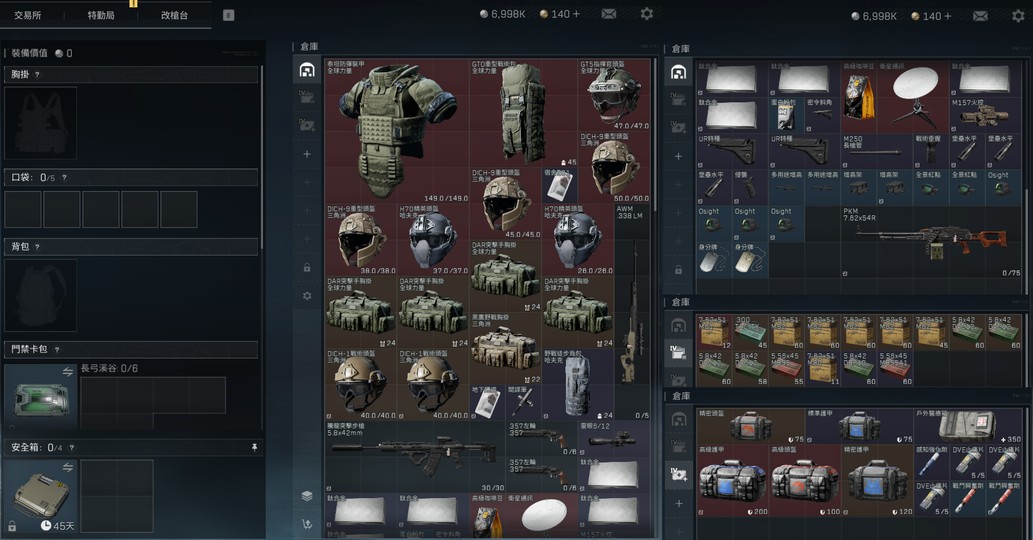
Task: Show help for 胸掛 chest rig slot
Action: point(37,75)
